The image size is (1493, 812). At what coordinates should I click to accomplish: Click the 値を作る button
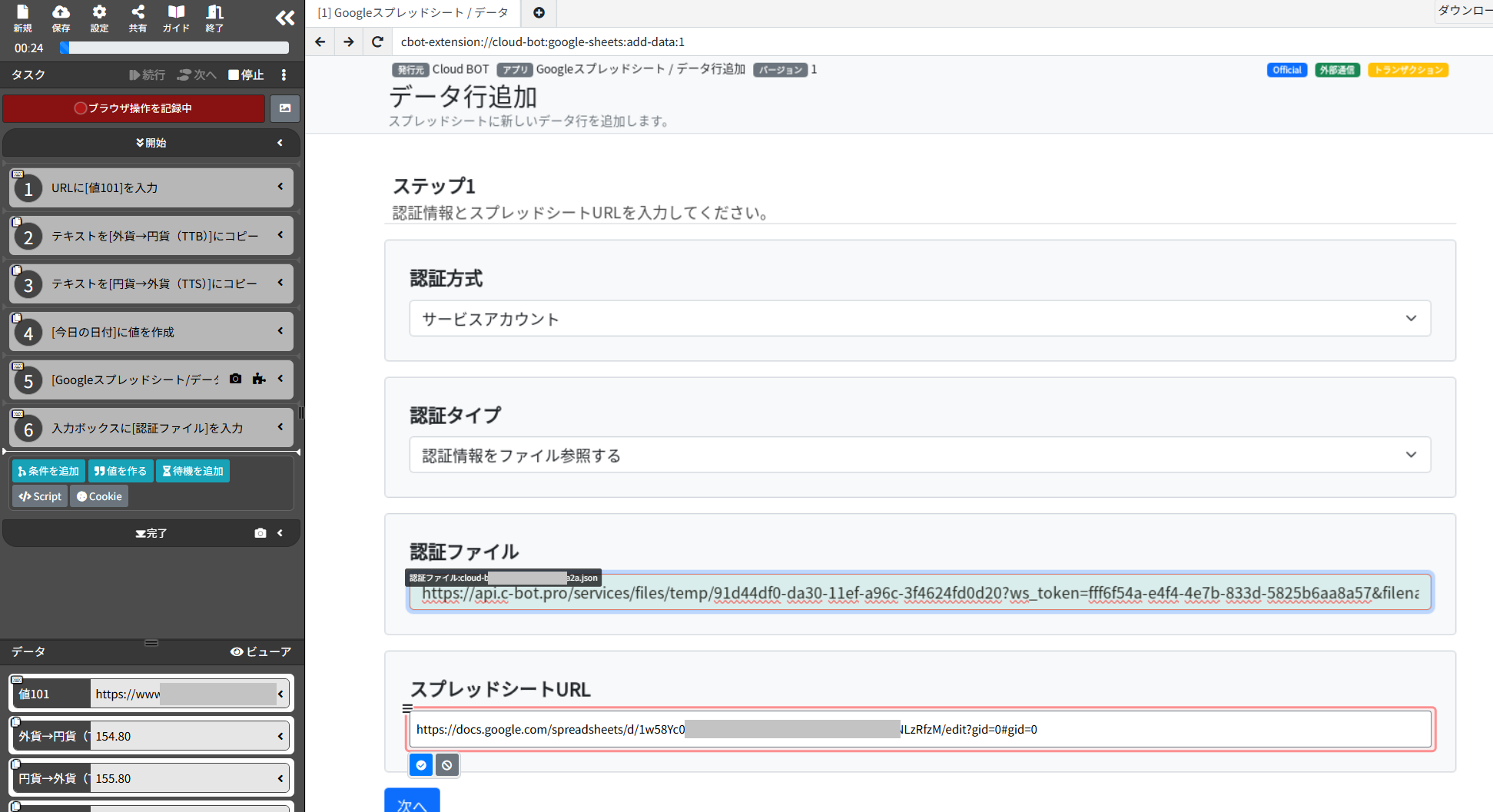tap(121, 470)
